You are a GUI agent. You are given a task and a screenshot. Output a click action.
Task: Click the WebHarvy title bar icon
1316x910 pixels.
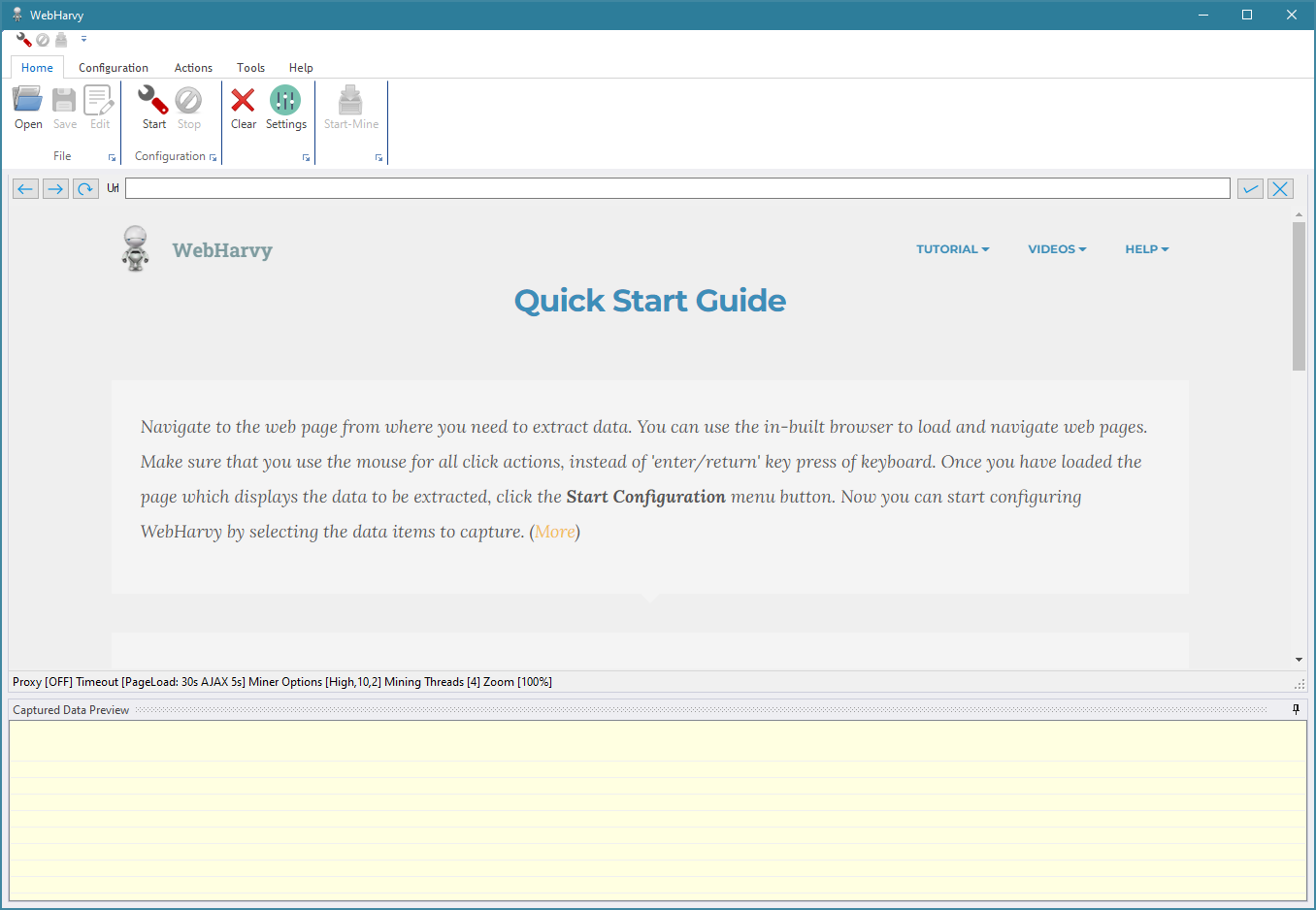(x=16, y=15)
